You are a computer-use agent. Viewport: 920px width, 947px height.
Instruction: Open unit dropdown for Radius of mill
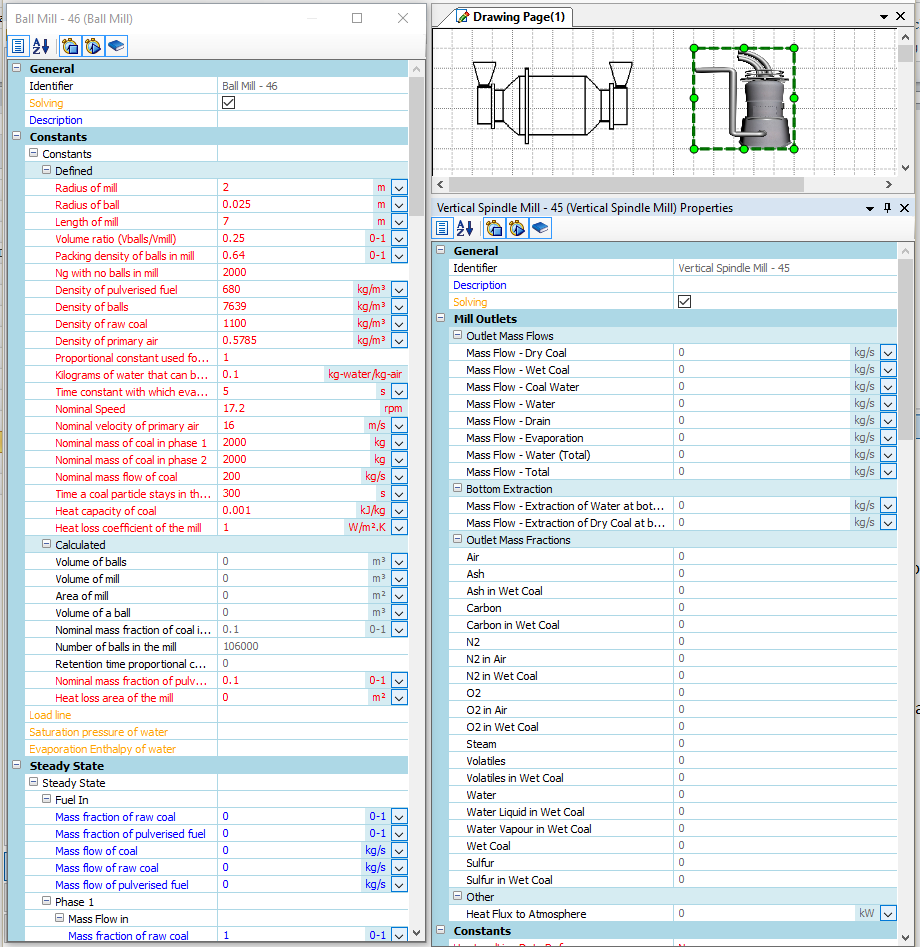point(399,188)
